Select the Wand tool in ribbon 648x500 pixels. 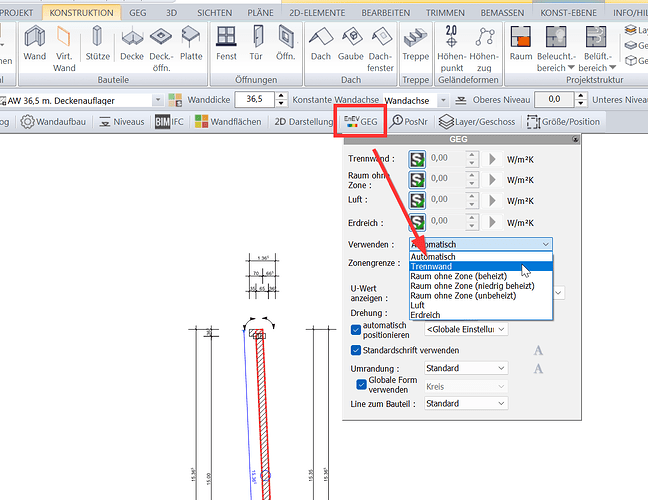pyautogui.click(x=35, y=46)
